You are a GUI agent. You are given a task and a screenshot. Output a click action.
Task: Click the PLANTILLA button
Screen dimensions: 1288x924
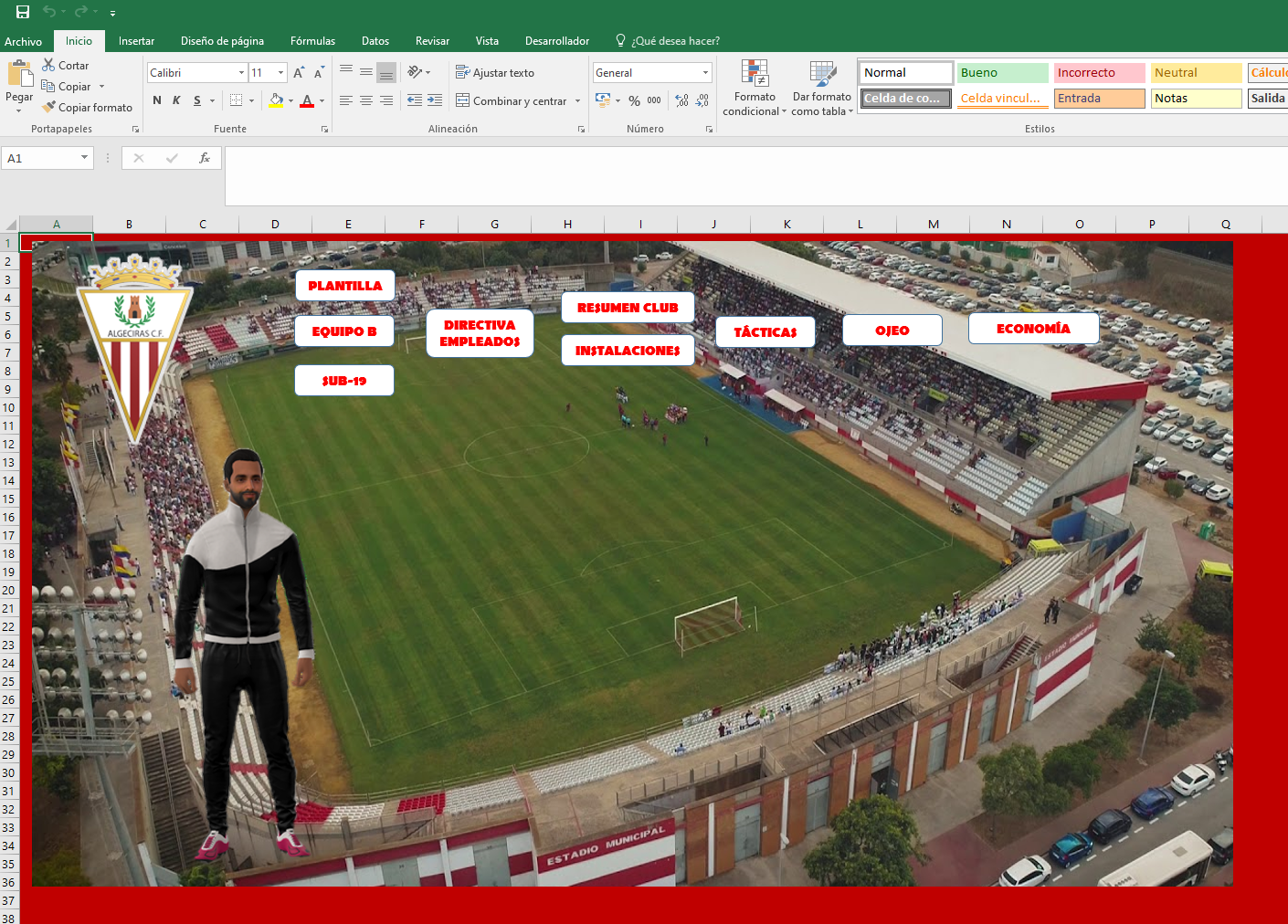(x=344, y=286)
